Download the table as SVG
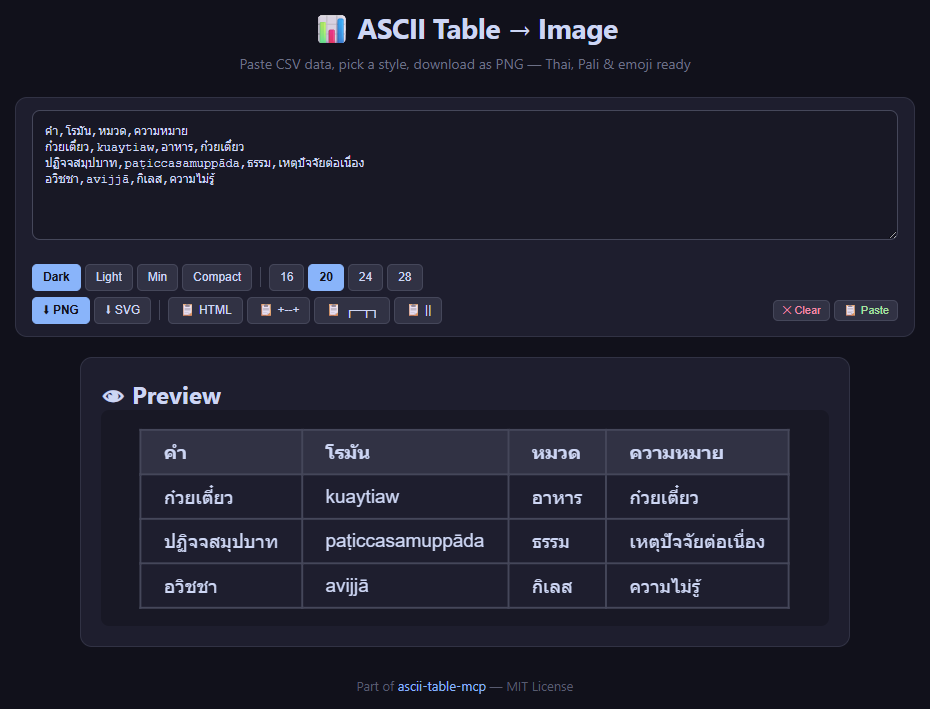Screen dimensions: 930x709 pos(122,310)
